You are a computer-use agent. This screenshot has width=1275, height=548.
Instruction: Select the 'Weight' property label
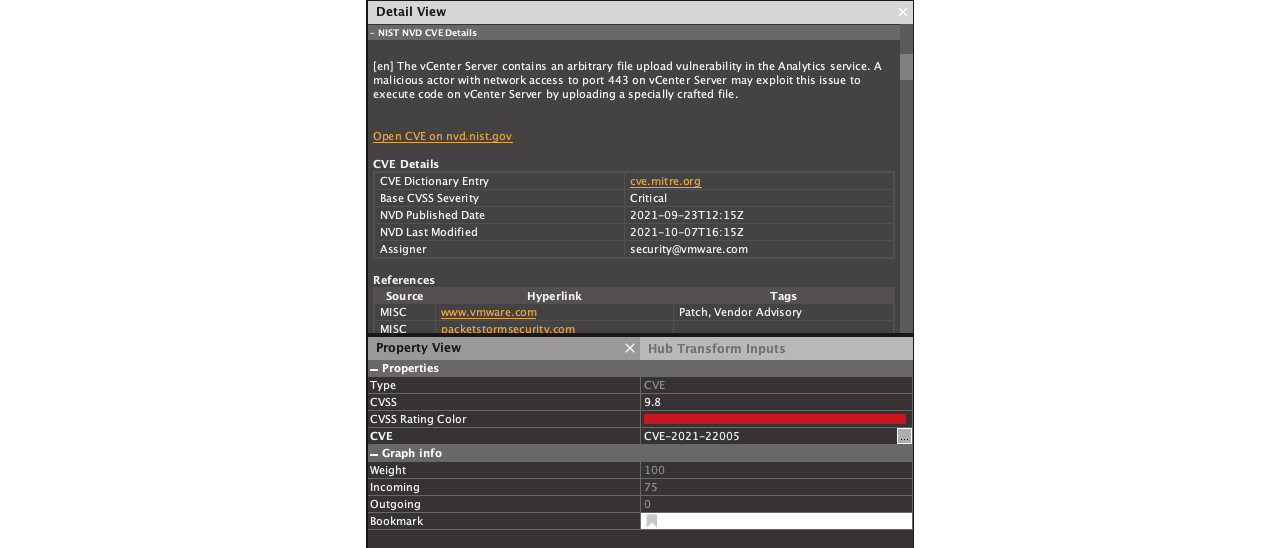(x=388, y=470)
